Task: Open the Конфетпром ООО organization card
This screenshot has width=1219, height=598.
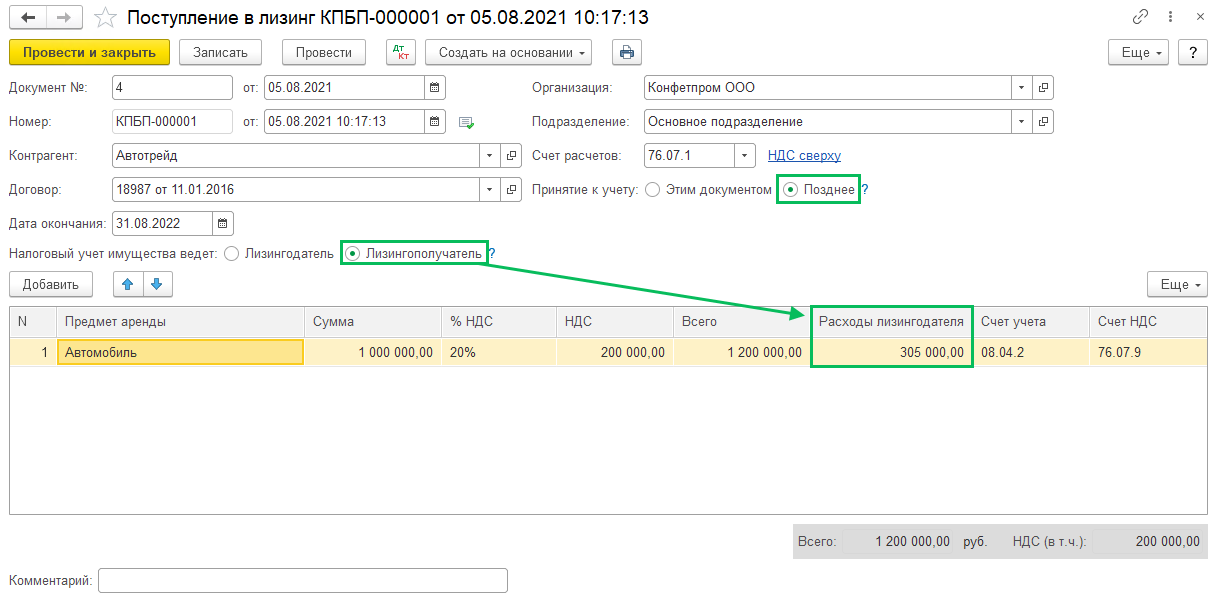Action: (1043, 87)
